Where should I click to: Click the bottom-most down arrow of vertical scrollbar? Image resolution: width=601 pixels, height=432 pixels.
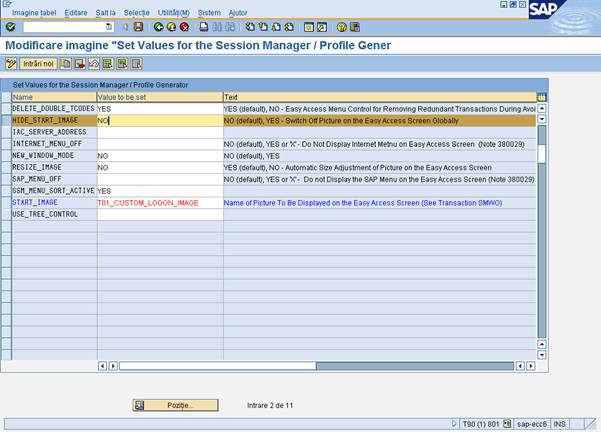(542, 355)
